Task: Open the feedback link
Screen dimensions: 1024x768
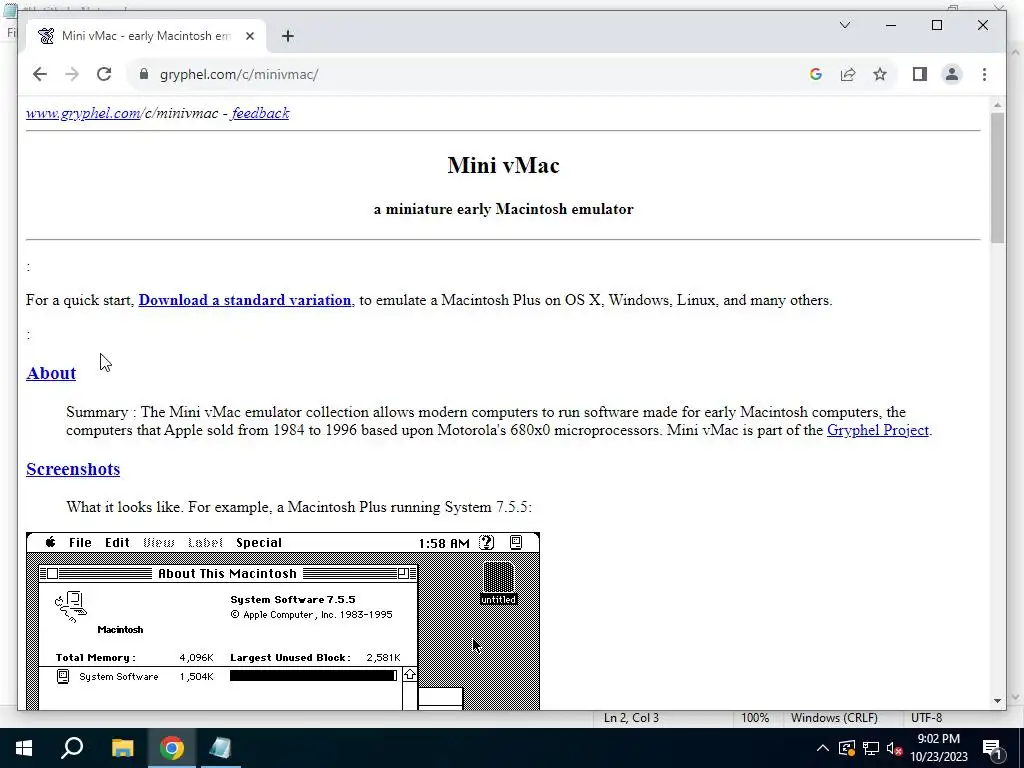Action: coord(261,113)
